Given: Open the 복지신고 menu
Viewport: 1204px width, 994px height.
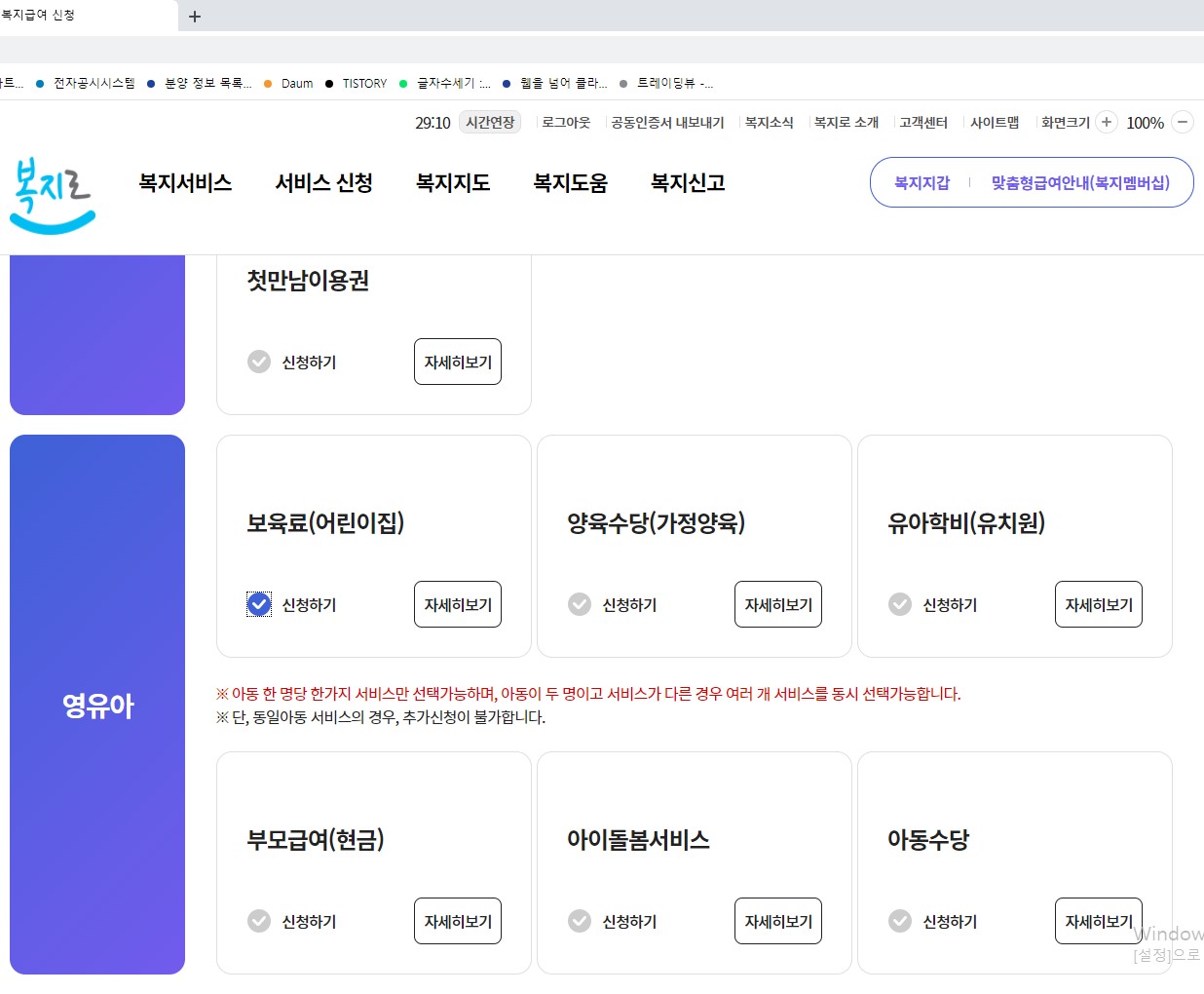Looking at the screenshot, I should click(688, 182).
